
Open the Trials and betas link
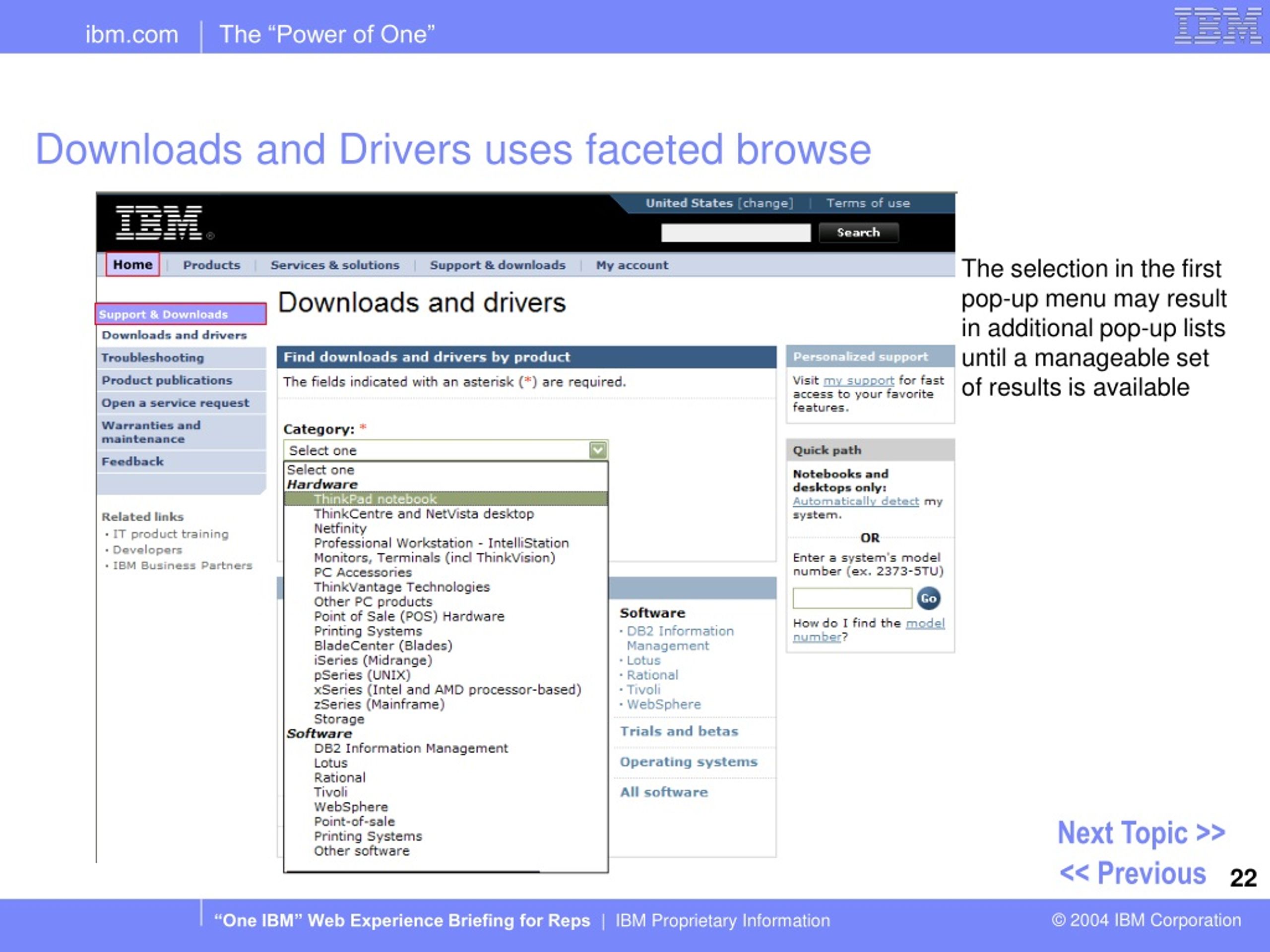point(679,731)
